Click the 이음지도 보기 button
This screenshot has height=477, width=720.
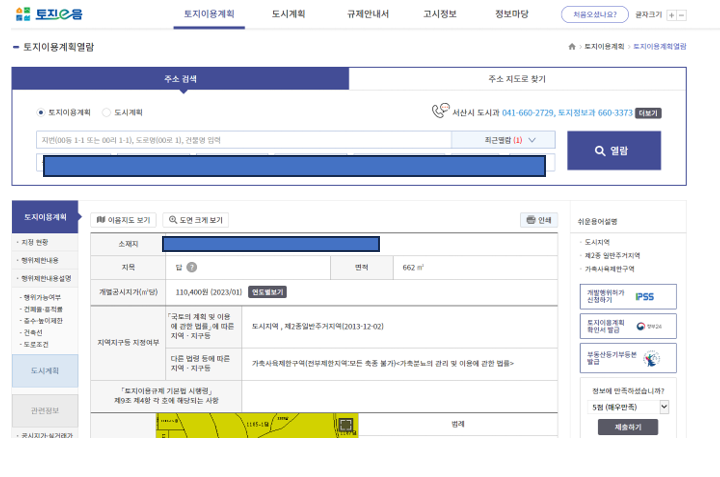(123, 220)
